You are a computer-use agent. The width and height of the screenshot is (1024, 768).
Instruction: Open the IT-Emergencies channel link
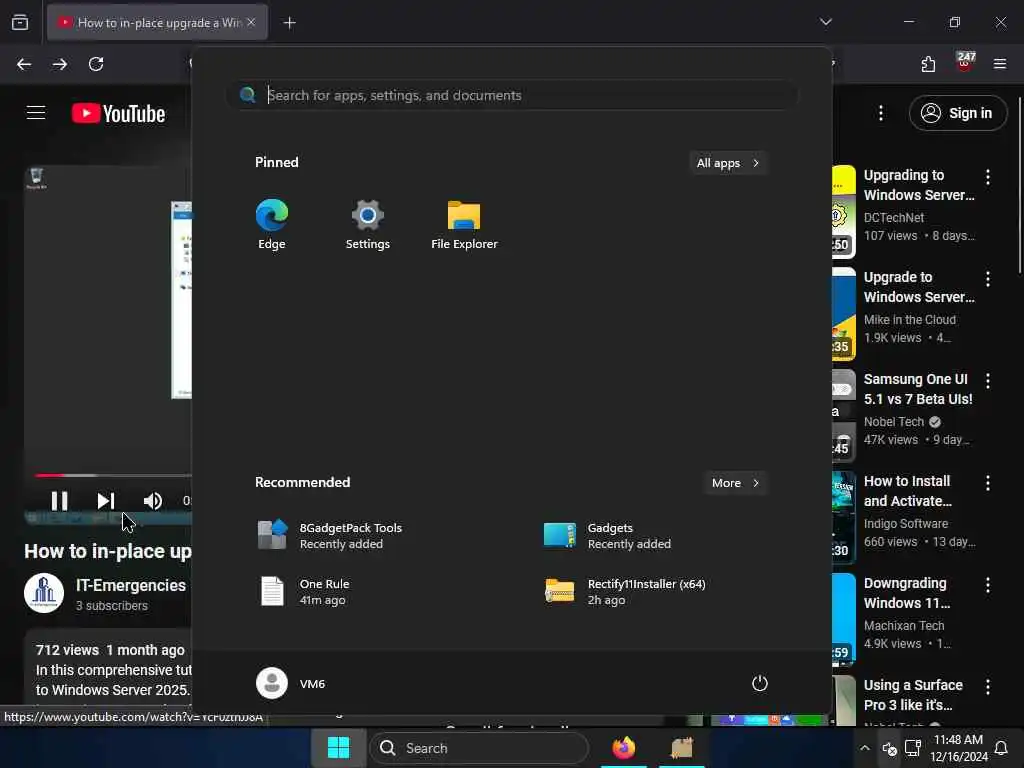131,585
